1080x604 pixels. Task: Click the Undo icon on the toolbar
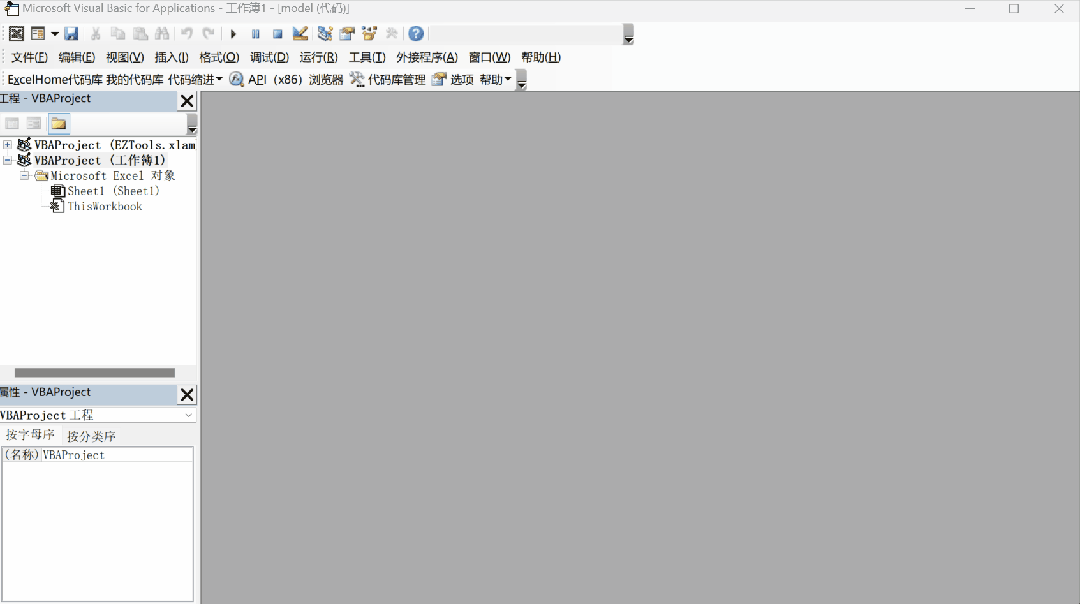[187, 33]
